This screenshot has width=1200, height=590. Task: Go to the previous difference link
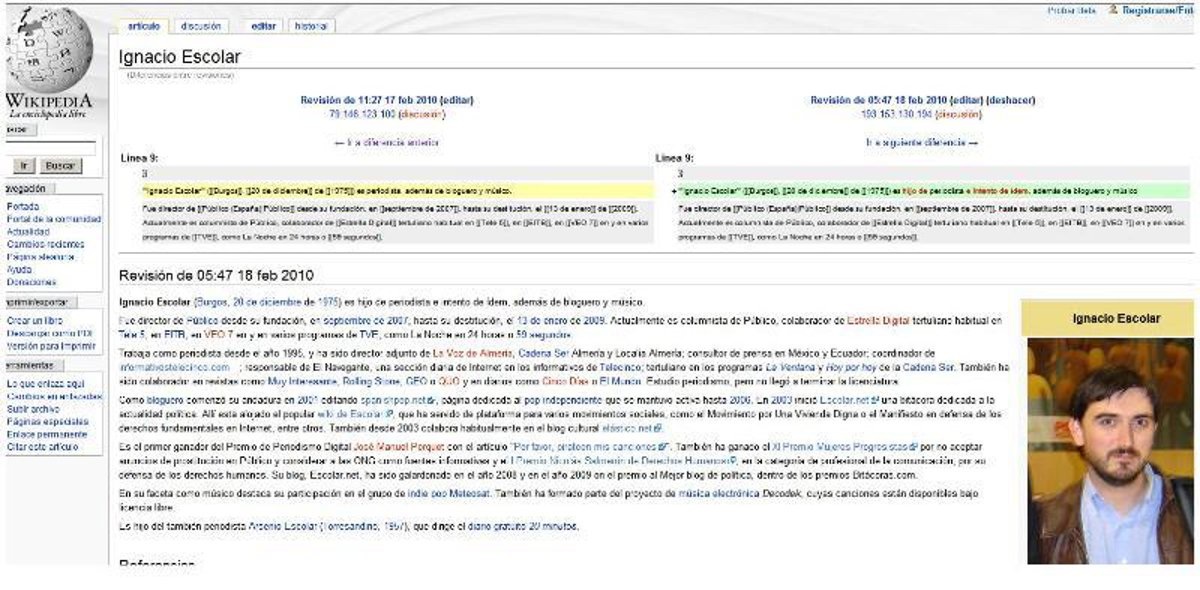pos(386,143)
